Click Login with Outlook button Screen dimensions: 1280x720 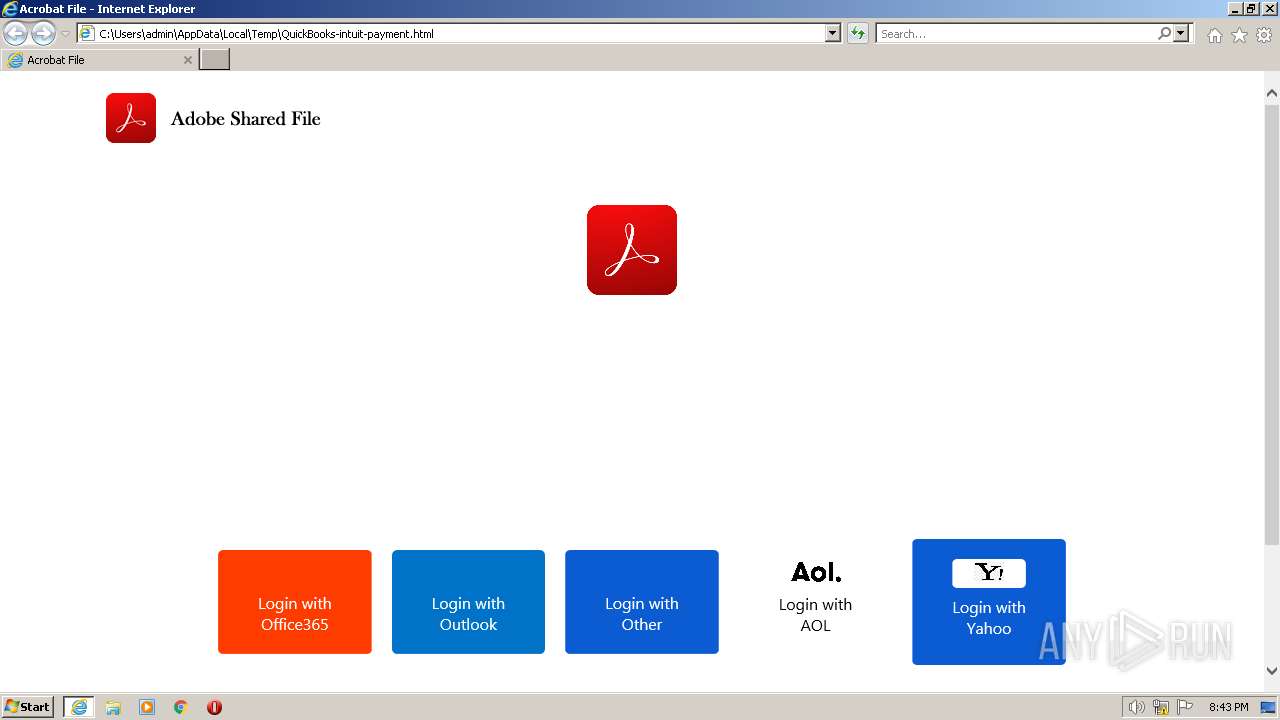click(468, 602)
